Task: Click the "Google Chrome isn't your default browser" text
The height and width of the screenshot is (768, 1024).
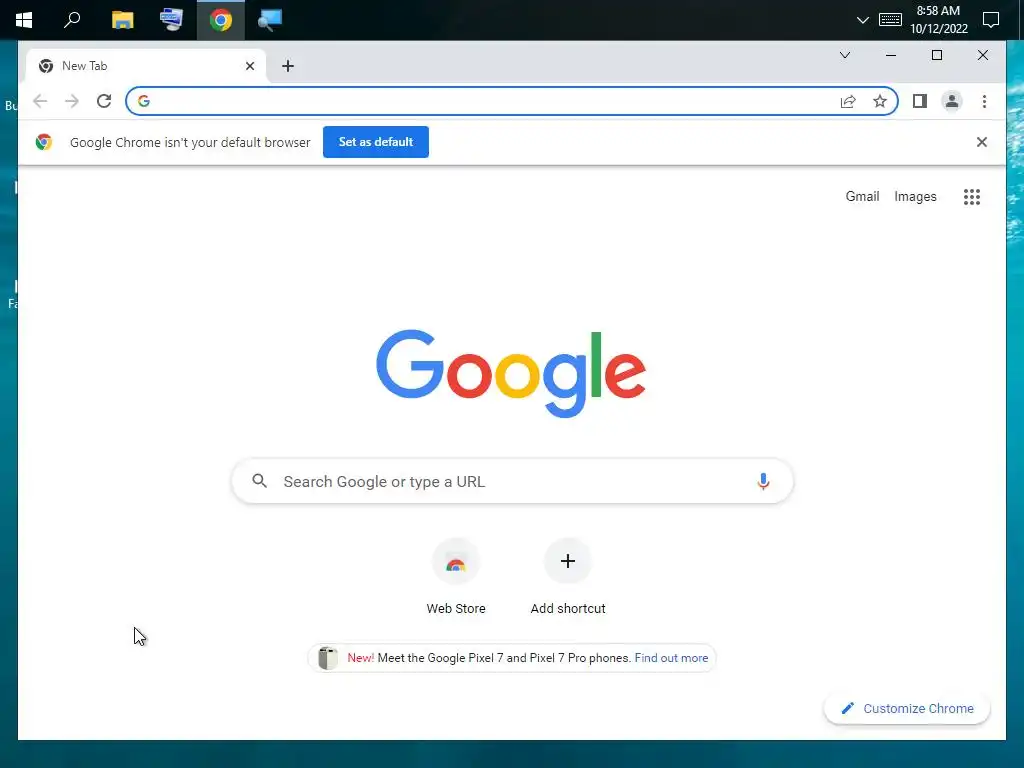Action: 190,142
